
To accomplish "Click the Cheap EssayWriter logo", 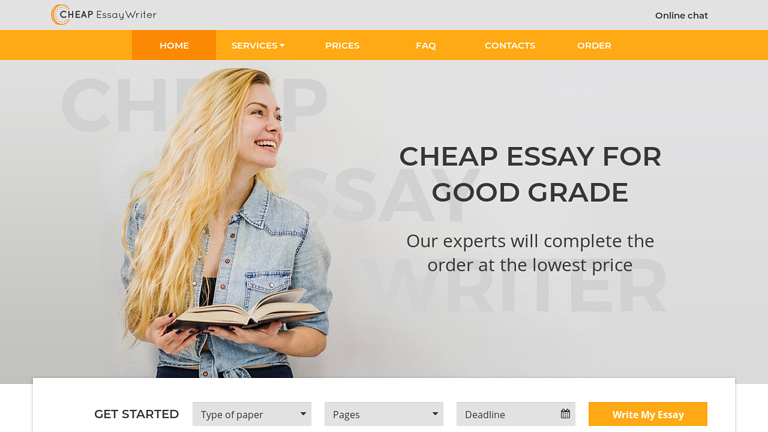I will tap(104, 15).
